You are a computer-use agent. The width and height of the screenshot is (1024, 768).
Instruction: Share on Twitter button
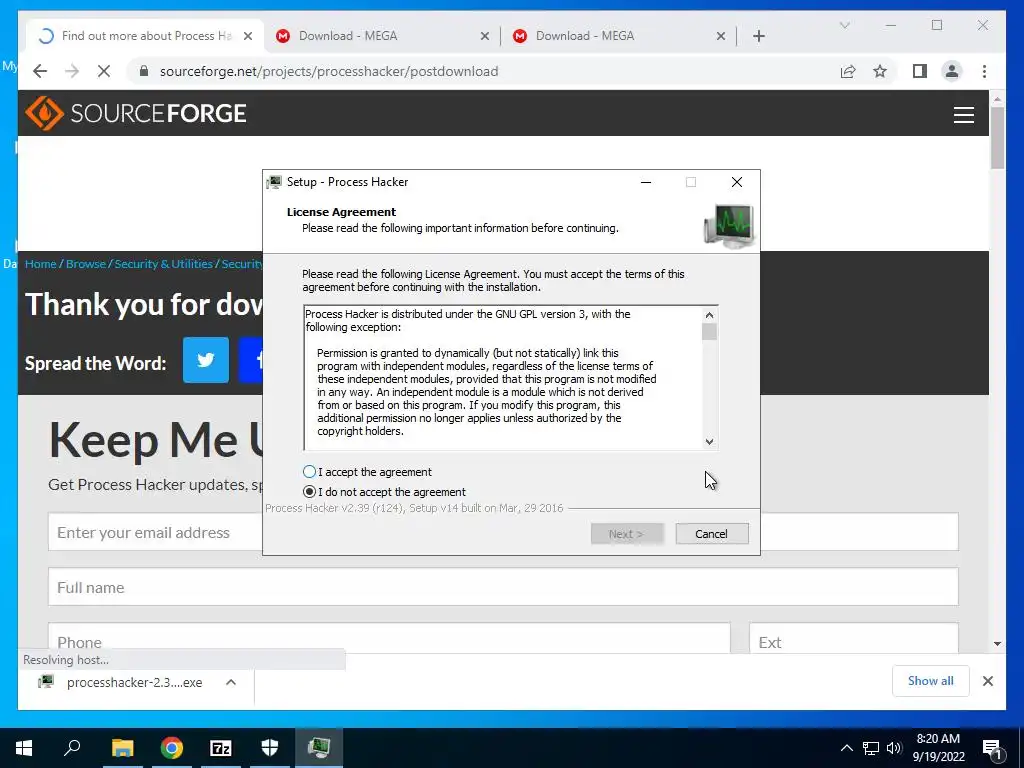click(206, 360)
